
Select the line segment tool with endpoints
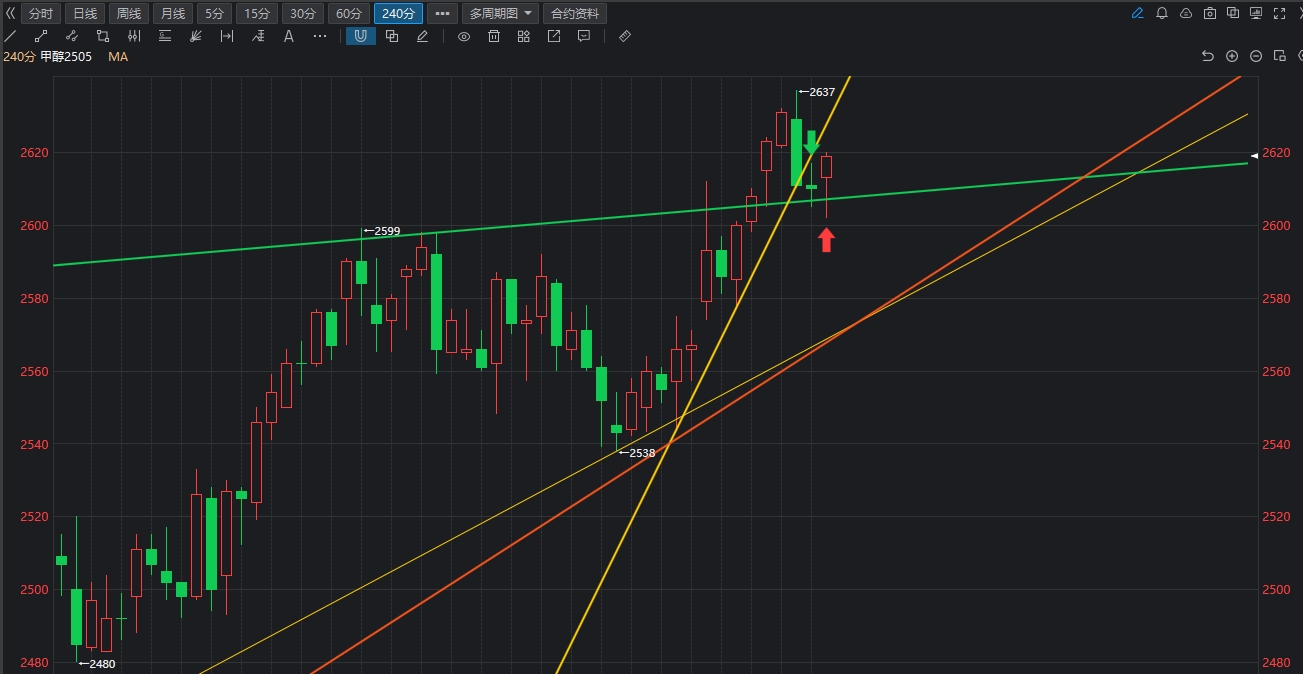pyautogui.click(x=41, y=36)
